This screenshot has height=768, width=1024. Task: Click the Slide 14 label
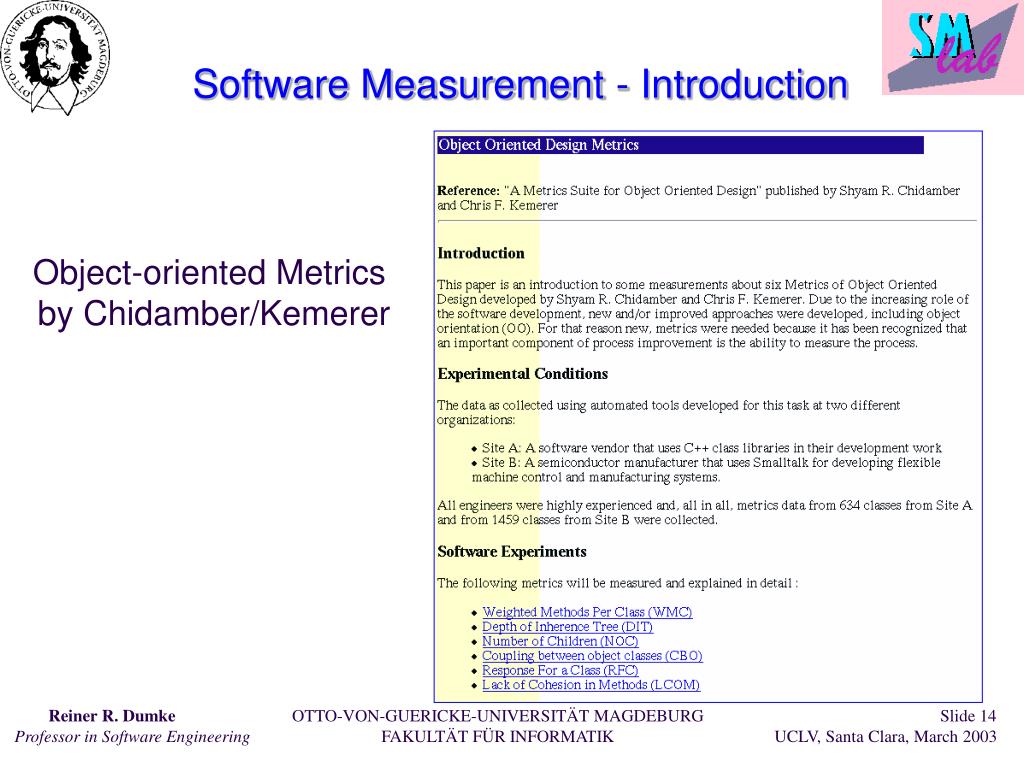click(x=968, y=716)
